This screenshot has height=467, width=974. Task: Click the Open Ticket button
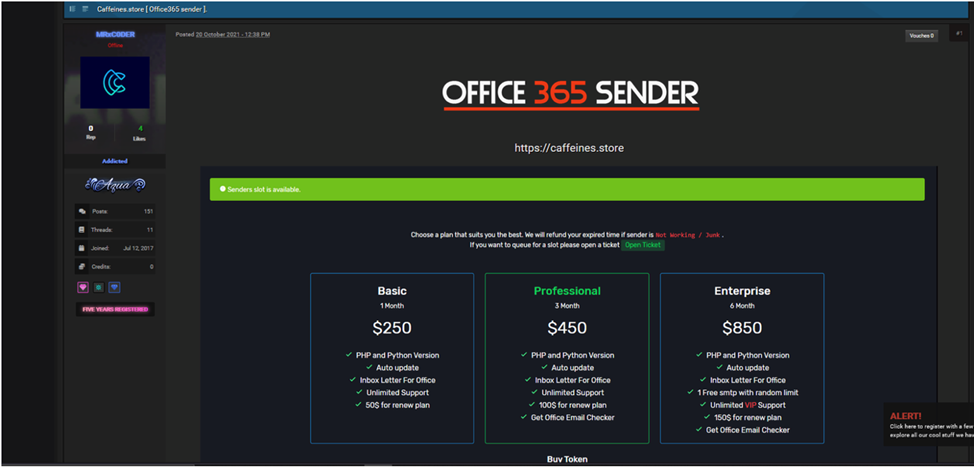pos(643,245)
